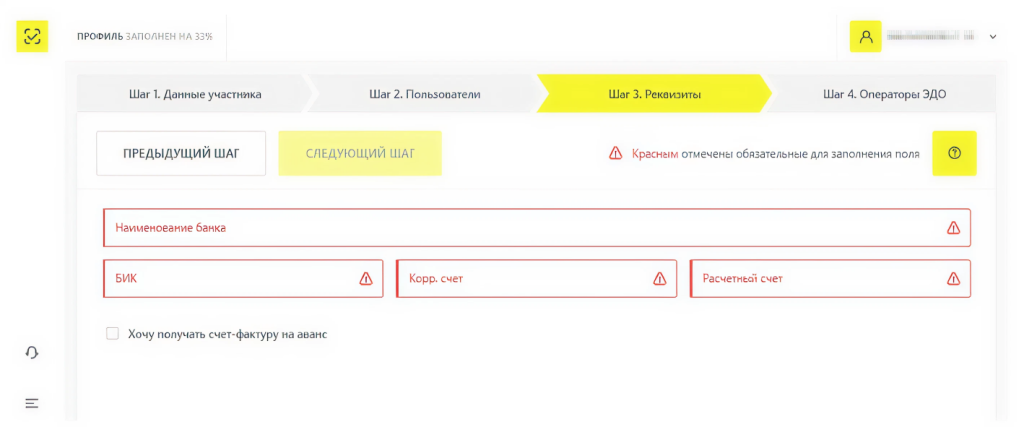Go to Шаг 1. Данные участника tab
The height and width of the screenshot is (427, 1024).
195,94
